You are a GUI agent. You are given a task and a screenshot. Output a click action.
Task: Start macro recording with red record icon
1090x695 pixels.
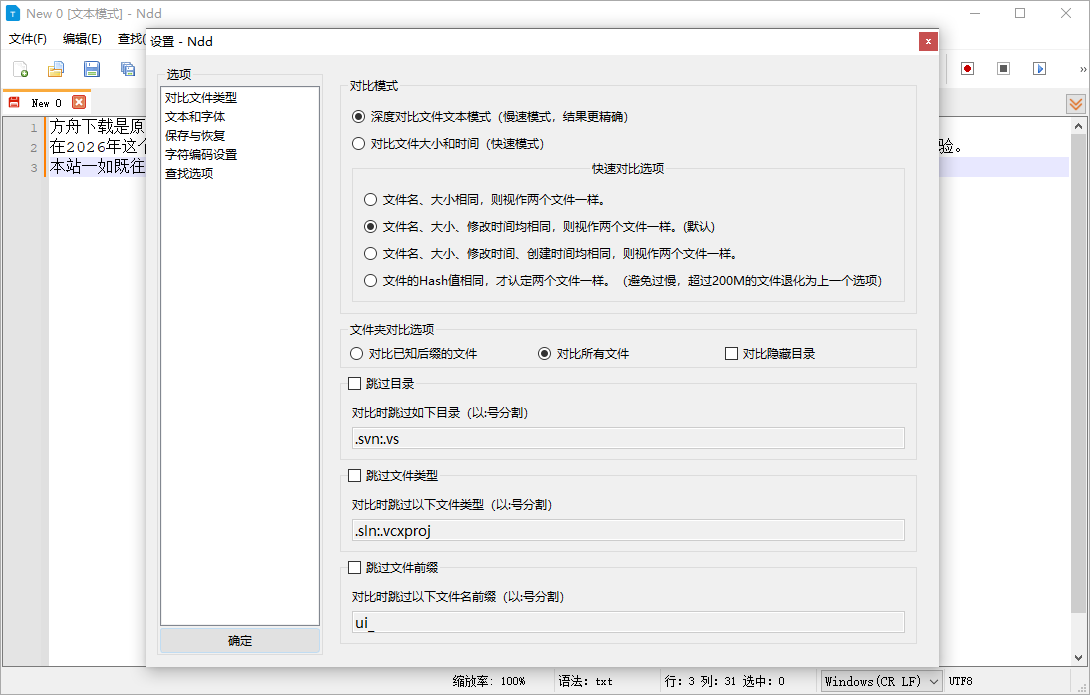pos(965,68)
